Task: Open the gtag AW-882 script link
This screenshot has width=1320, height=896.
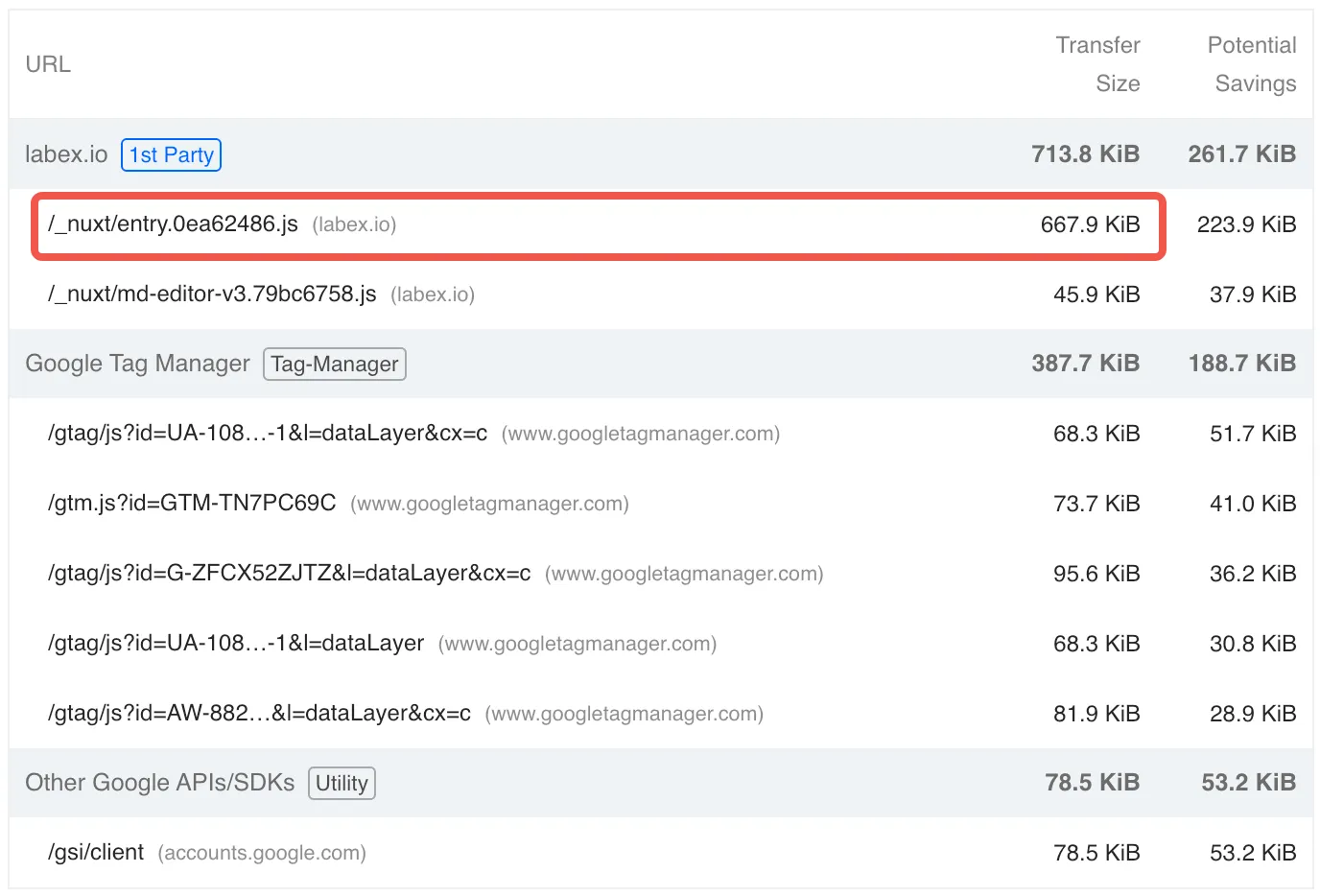Action: coord(259,714)
